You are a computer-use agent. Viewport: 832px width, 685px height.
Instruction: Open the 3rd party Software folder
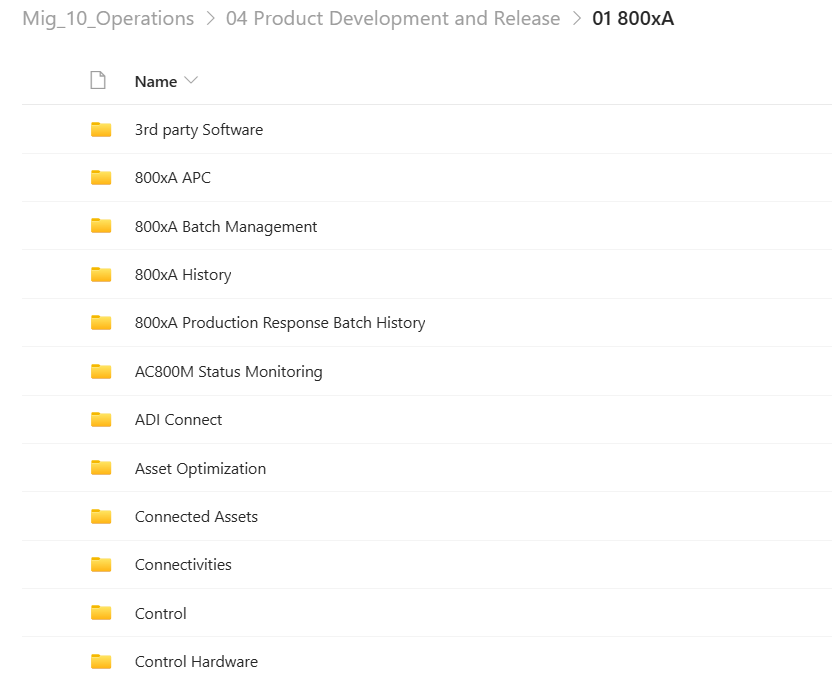click(199, 130)
